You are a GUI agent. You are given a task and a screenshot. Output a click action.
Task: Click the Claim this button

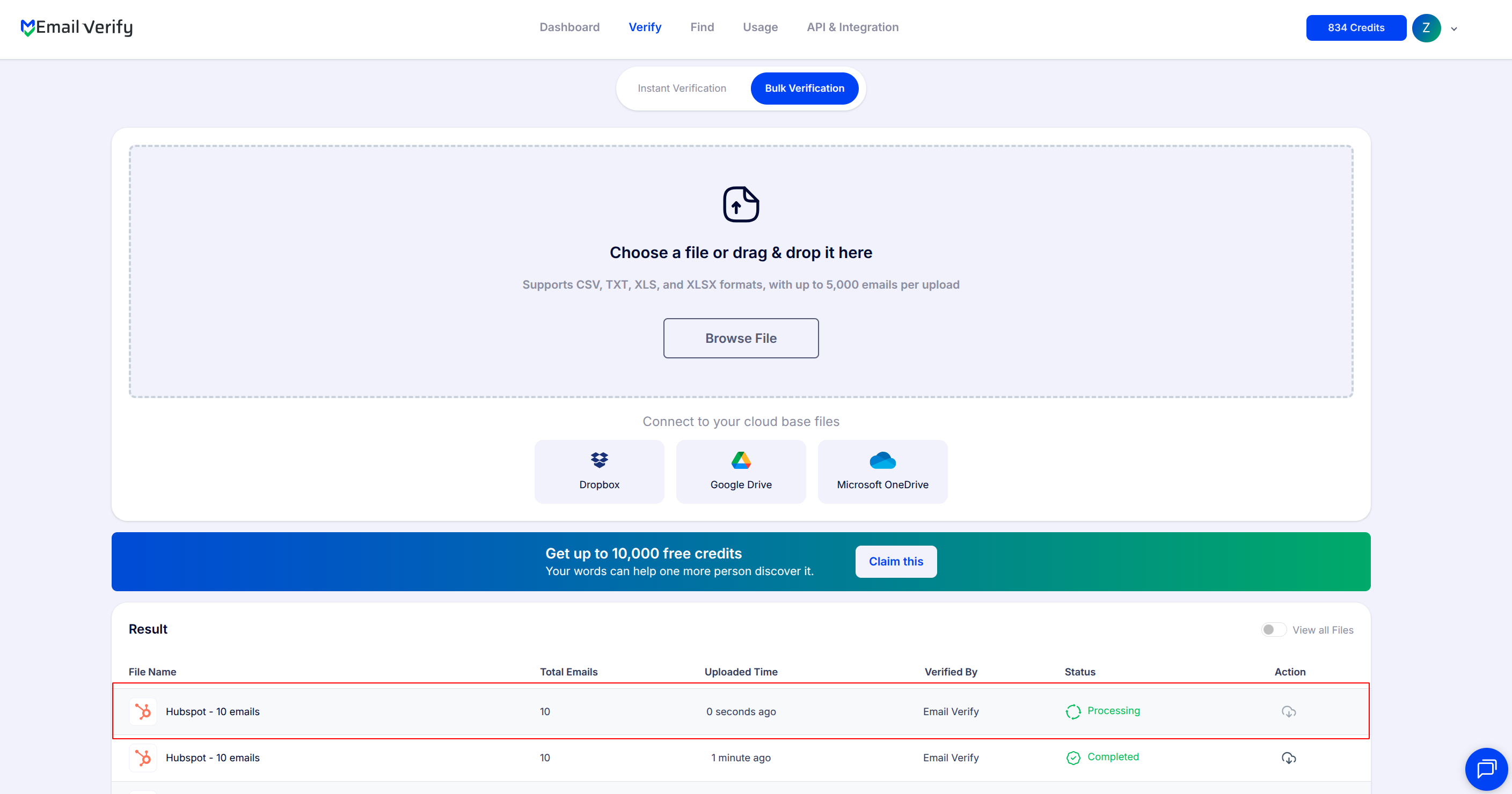pyautogui.click(x=896, y=562)
